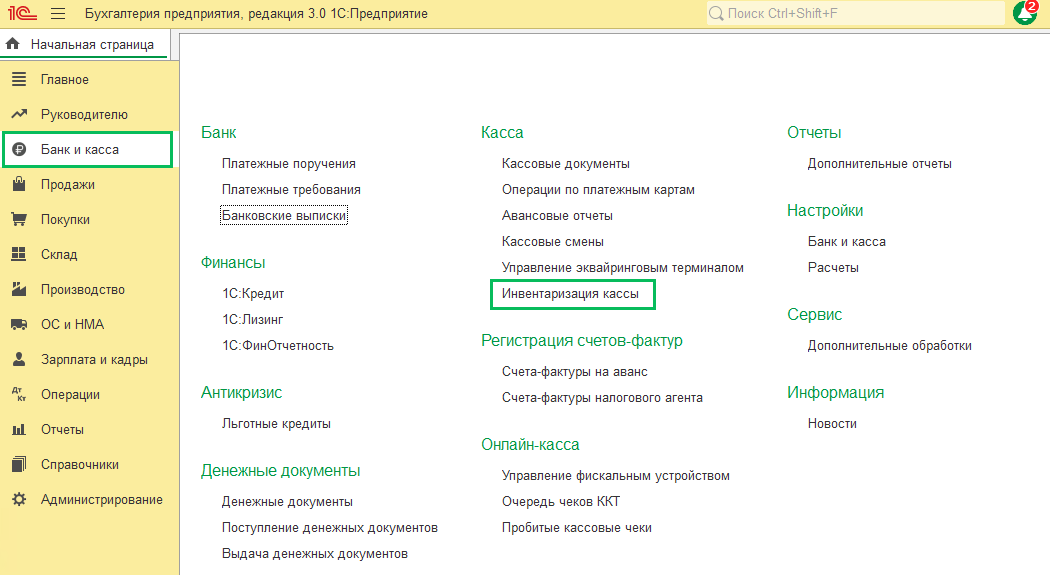Click the Отчеты bar chart icon
This screenshot has height=575, width=1050.
tap(19, 429)
